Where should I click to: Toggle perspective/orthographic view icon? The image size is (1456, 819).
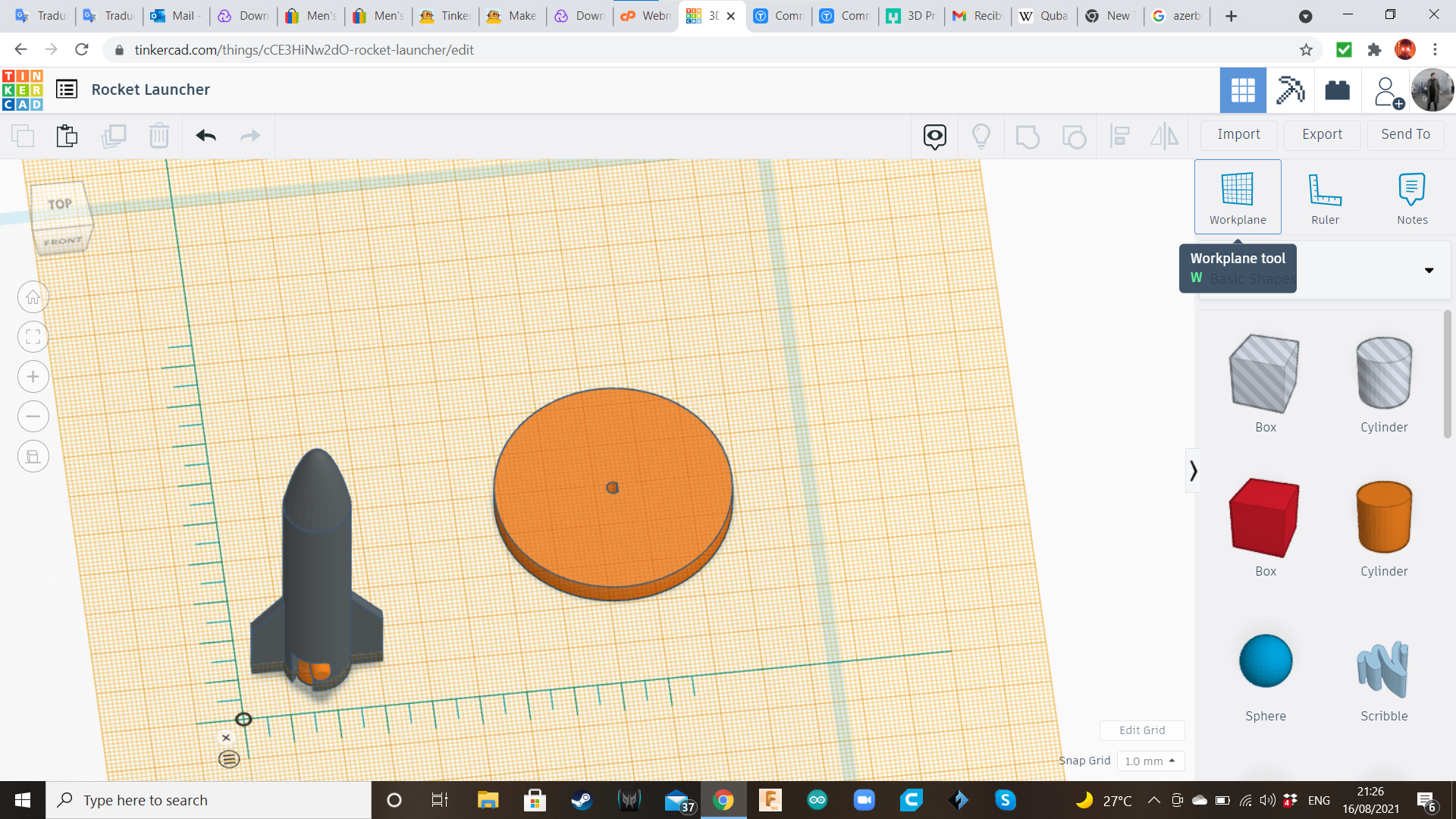[x=33, y=457]
